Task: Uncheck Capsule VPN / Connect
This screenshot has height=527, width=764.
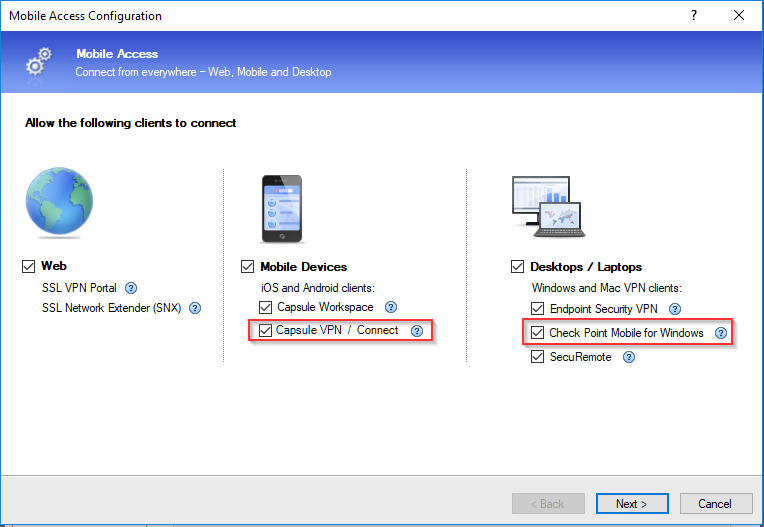Action: point(265,330)
